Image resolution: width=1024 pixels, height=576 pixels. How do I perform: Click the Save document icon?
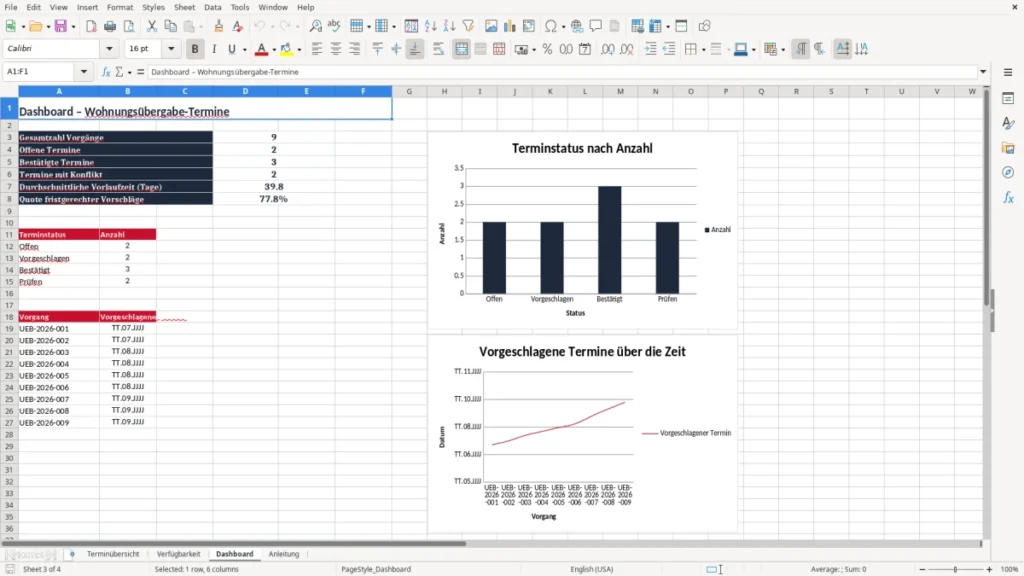(60, 26)
